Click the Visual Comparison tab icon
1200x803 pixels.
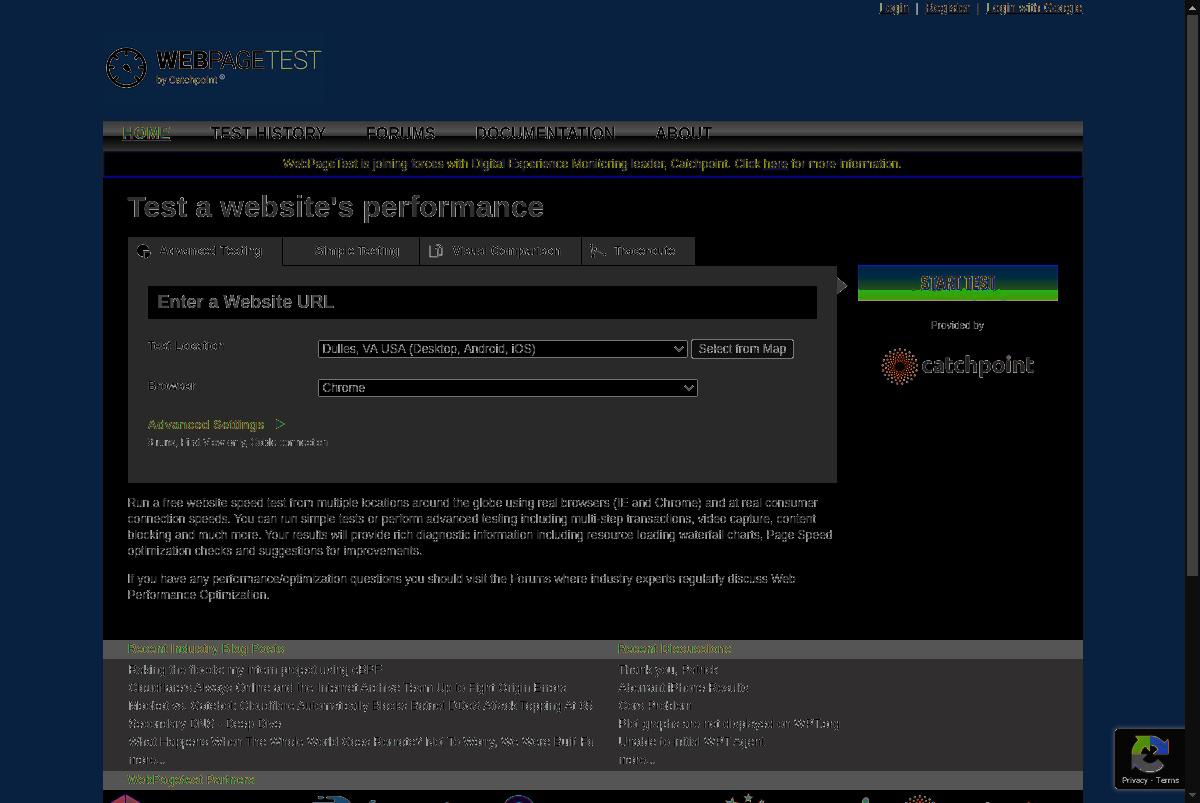[436, 251]
